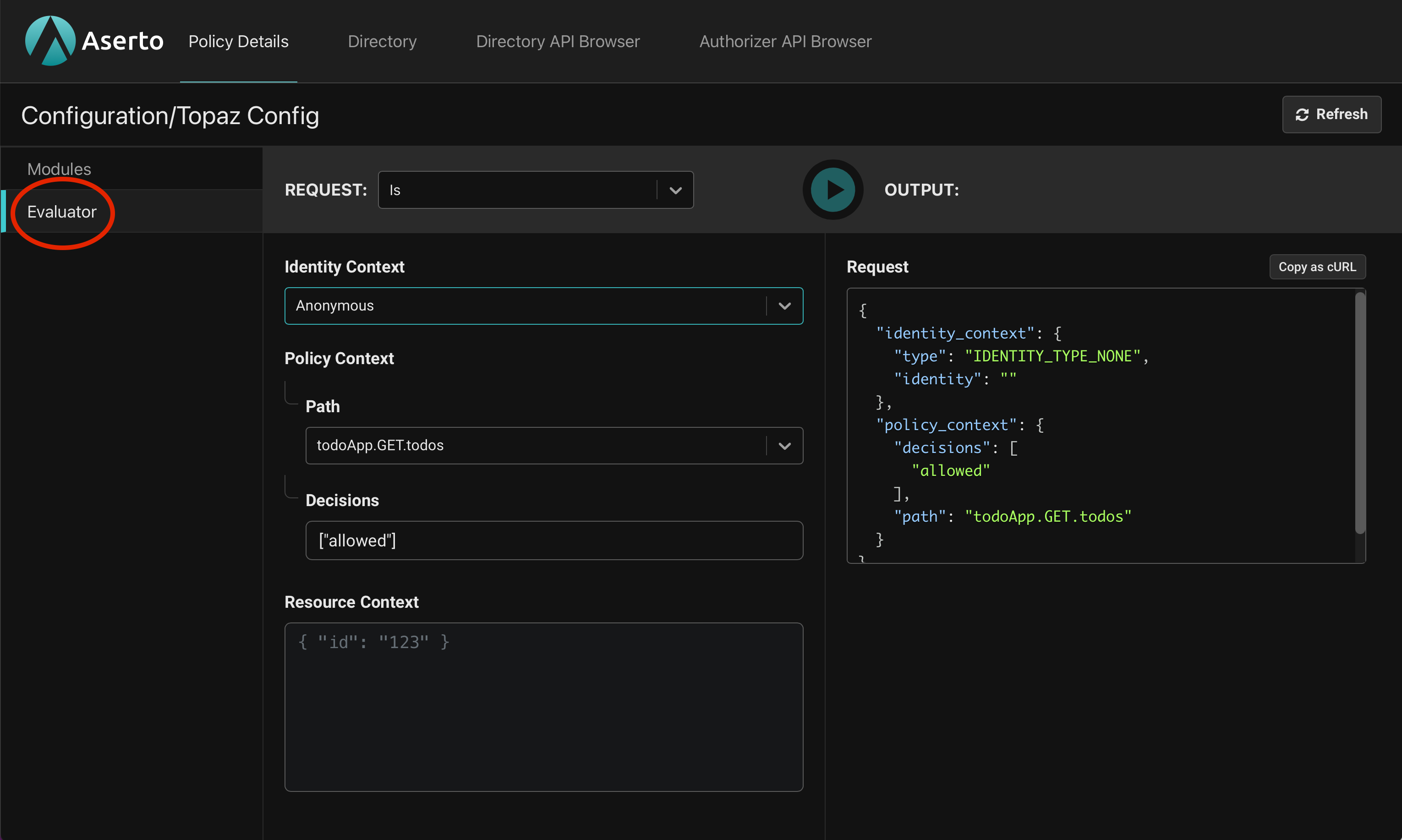This screenshot has width=1402, height=840.
Task: Run the request with the play button
Action: point(832,190)
